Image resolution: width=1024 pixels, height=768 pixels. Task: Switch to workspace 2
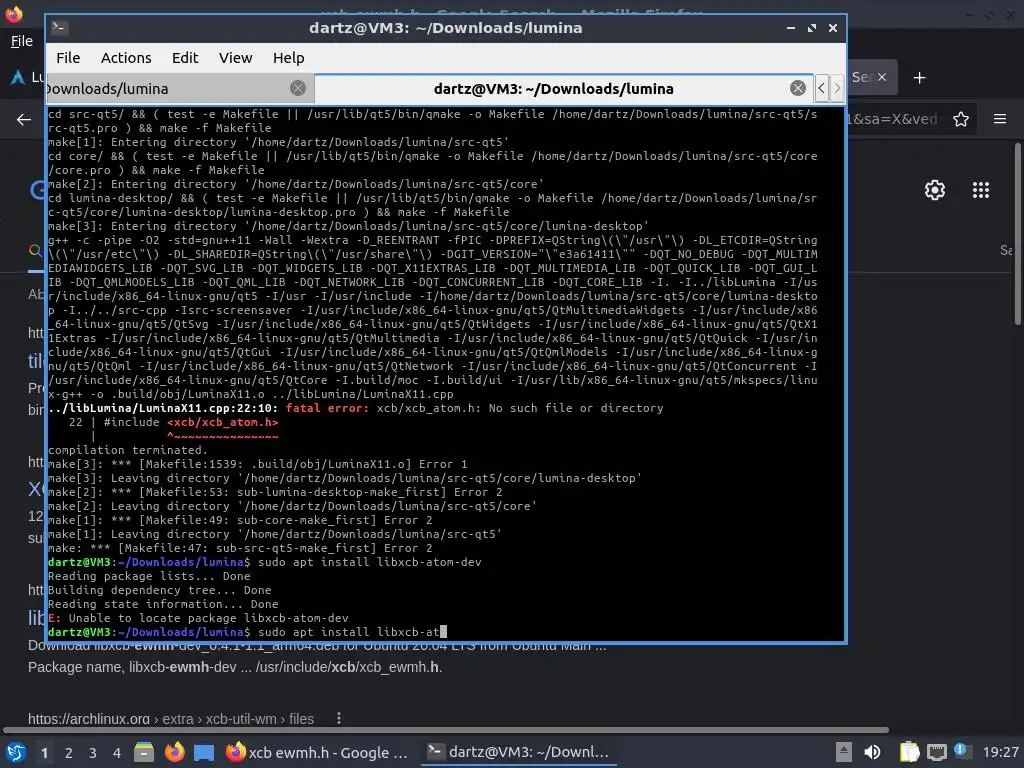pos(69,753)
